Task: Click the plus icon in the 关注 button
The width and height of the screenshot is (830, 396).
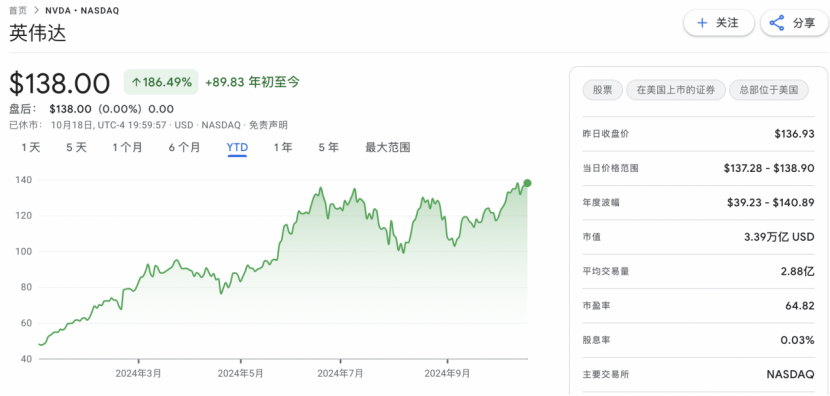Action: click(702, 23)
